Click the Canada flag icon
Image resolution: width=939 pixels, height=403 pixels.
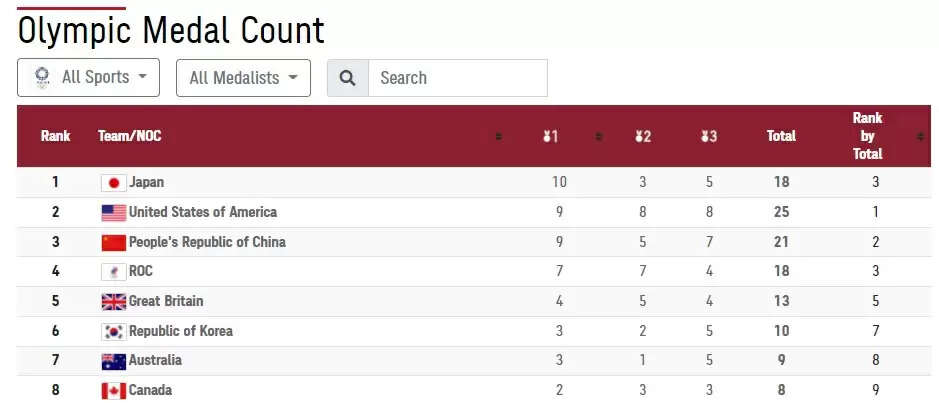(113, 390)
